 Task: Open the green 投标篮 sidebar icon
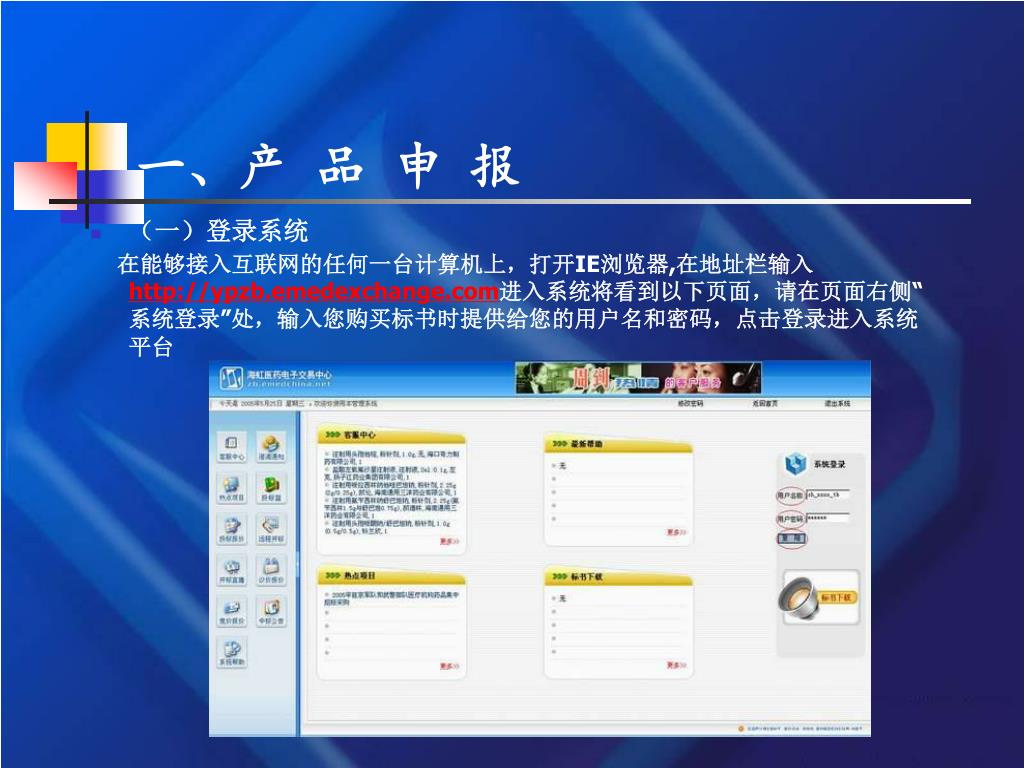[x=271, y=488]
